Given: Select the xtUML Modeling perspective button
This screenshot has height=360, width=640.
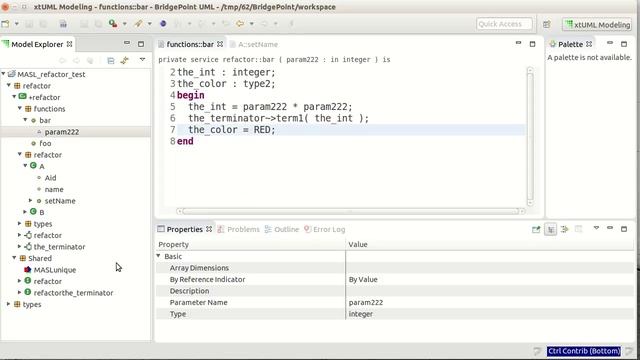Looking at the screenshot, I should (597, 24).
